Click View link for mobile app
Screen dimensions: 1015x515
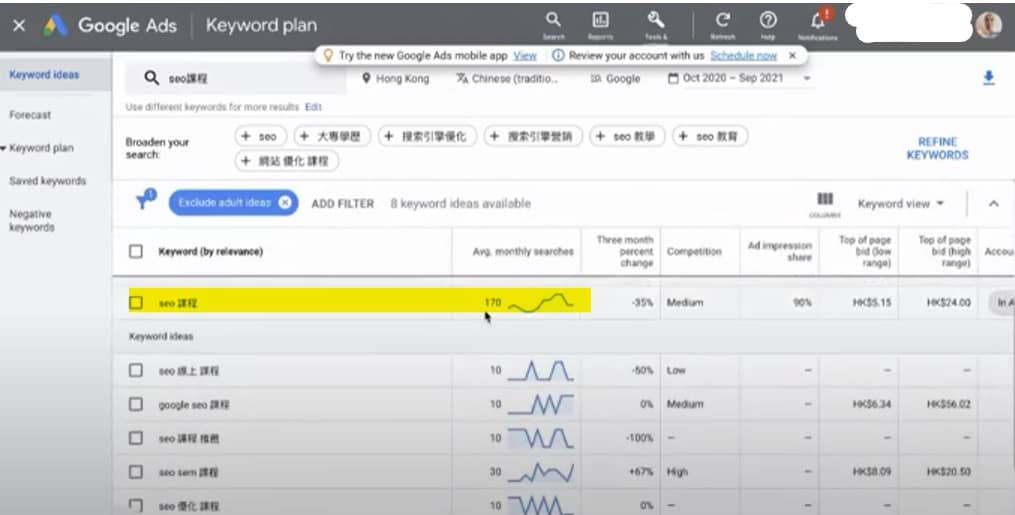(x=525, y=56)
